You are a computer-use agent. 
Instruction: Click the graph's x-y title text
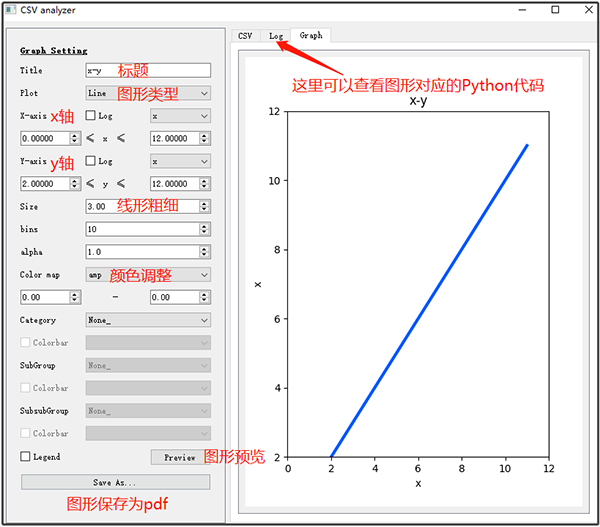(x=418, y=101)
